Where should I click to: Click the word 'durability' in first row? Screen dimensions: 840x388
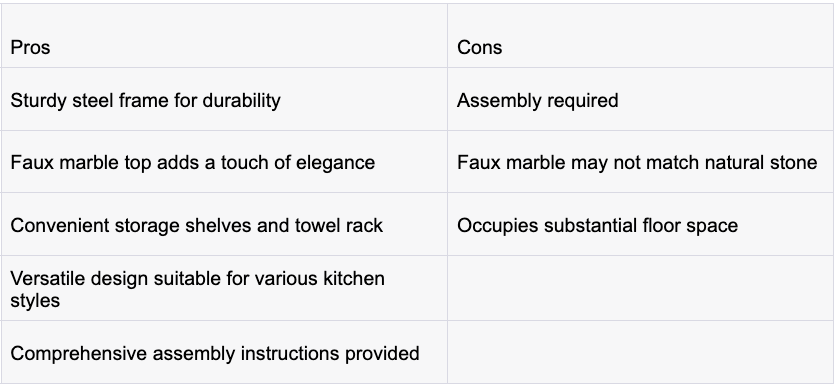coord(242,100)
